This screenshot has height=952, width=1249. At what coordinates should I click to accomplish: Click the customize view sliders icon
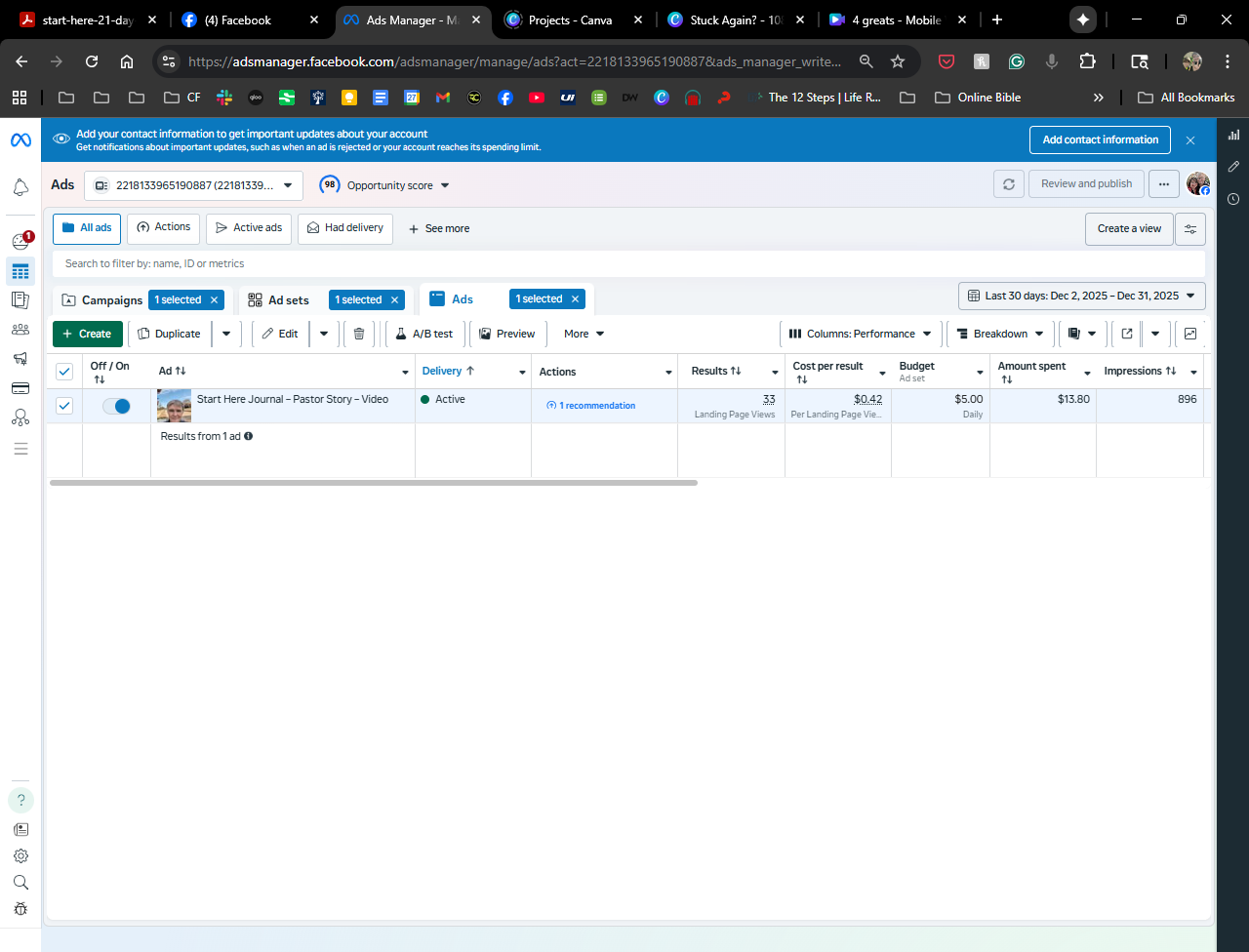coord(1189,229)
